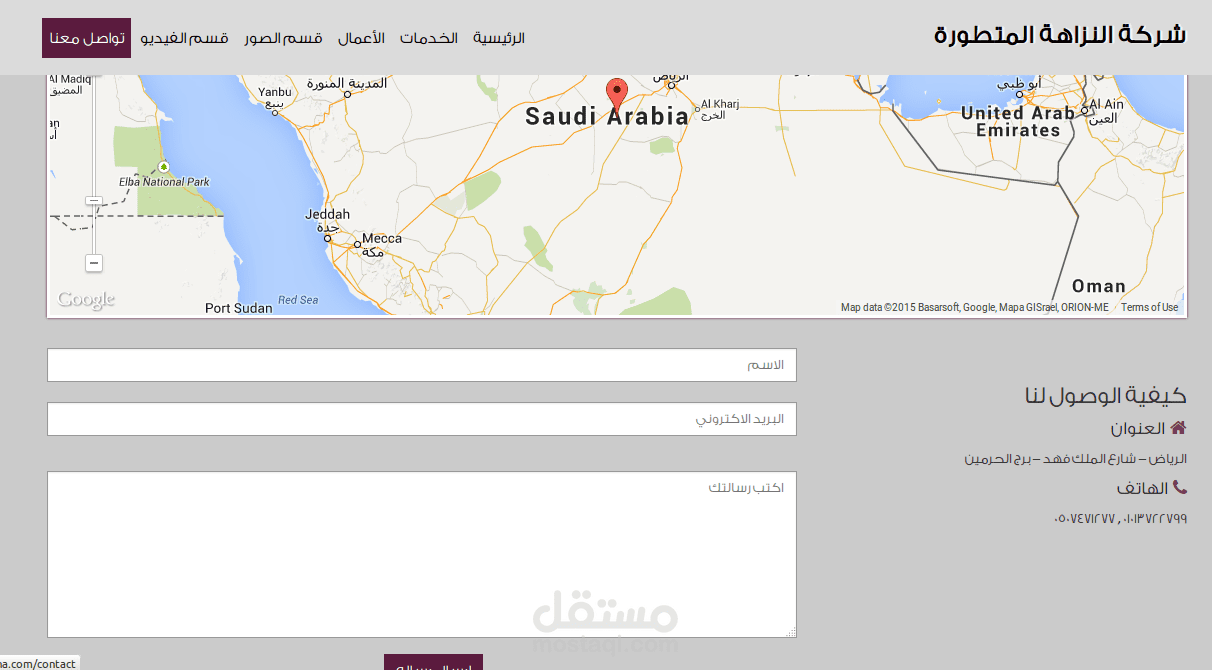Click the كيفية الوصول لنا heading

[1105, 395]
